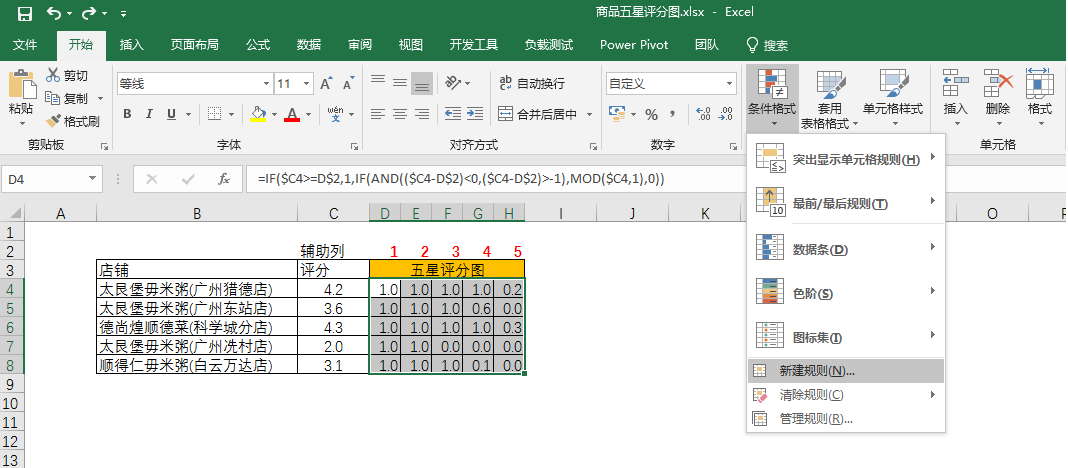Open the borders dropdown arrow
Image resolution: width=1068 pixels, height=468 pixels.
click(x=231, y=114)
